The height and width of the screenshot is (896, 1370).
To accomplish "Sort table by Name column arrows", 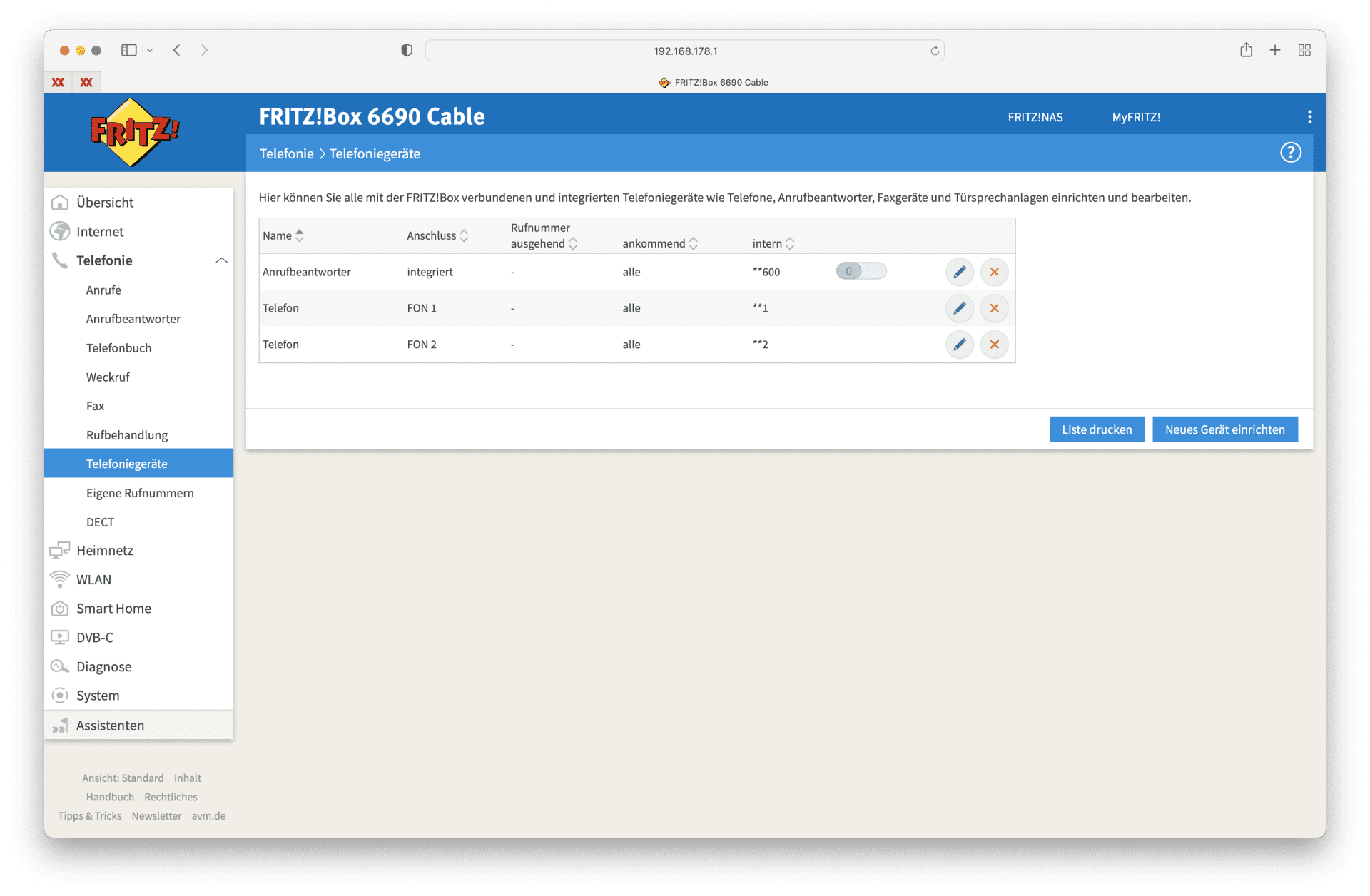I will (300, 235).
